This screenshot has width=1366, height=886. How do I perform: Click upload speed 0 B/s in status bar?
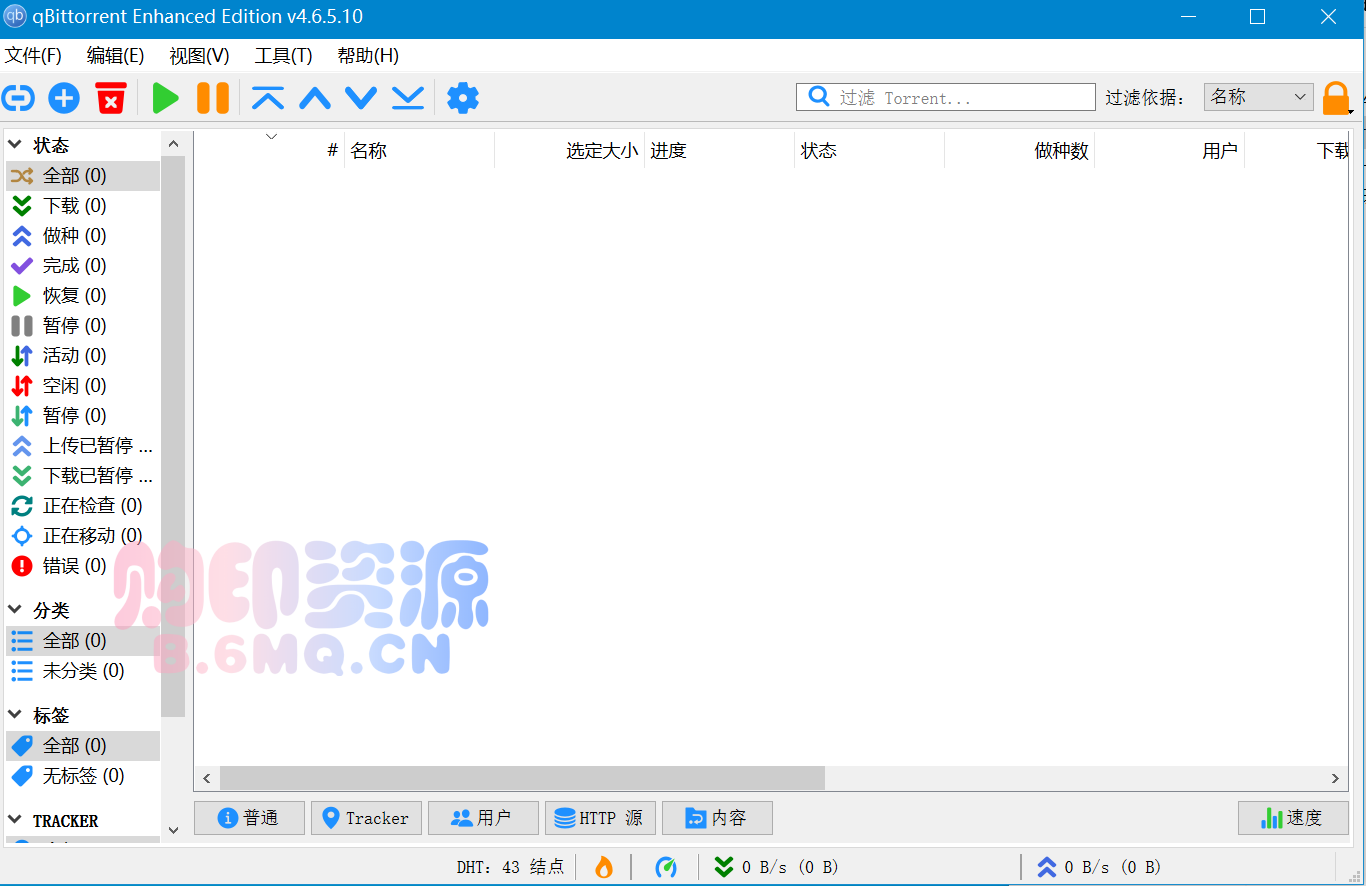(x=1099, y=867)
